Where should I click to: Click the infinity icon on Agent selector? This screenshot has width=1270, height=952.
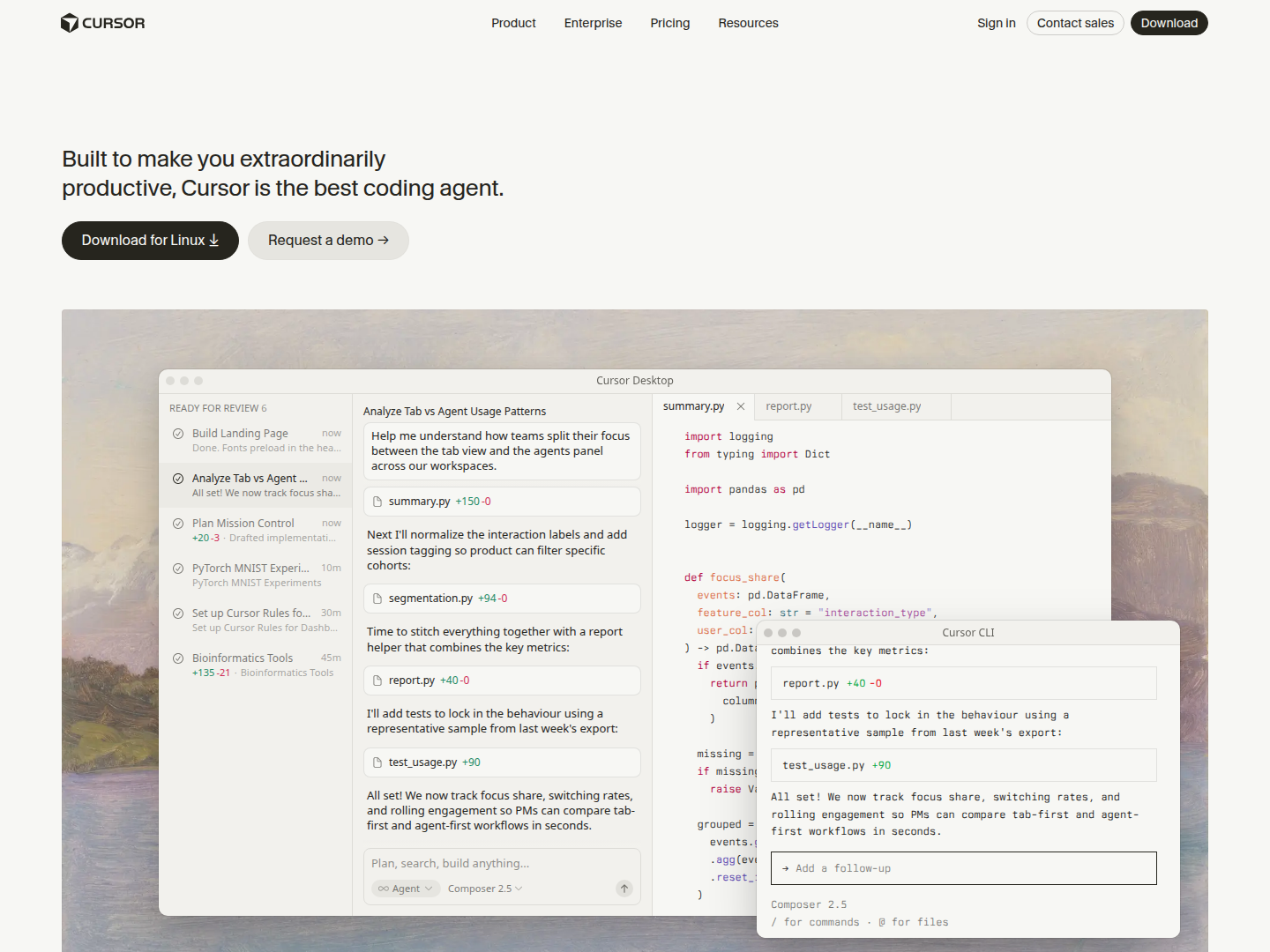coord(384,889)
